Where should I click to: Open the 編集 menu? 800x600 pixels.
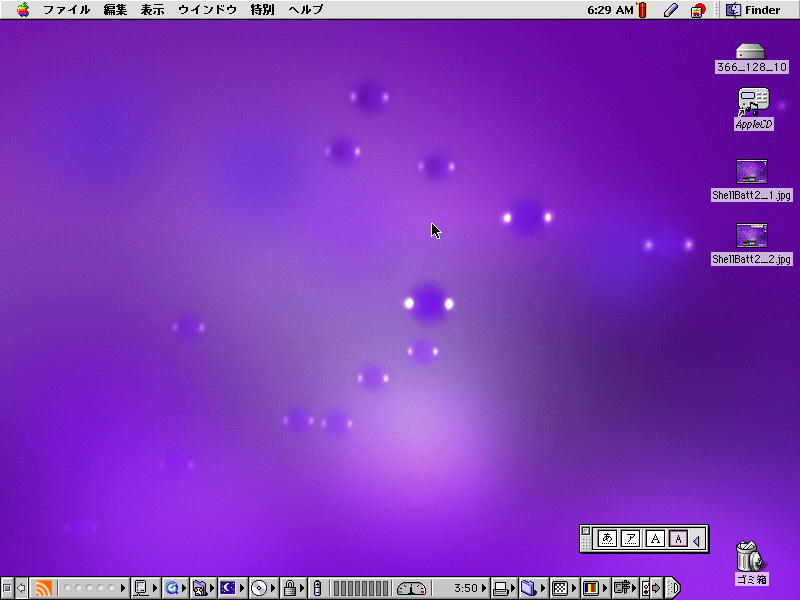click(x=115, y=10)
